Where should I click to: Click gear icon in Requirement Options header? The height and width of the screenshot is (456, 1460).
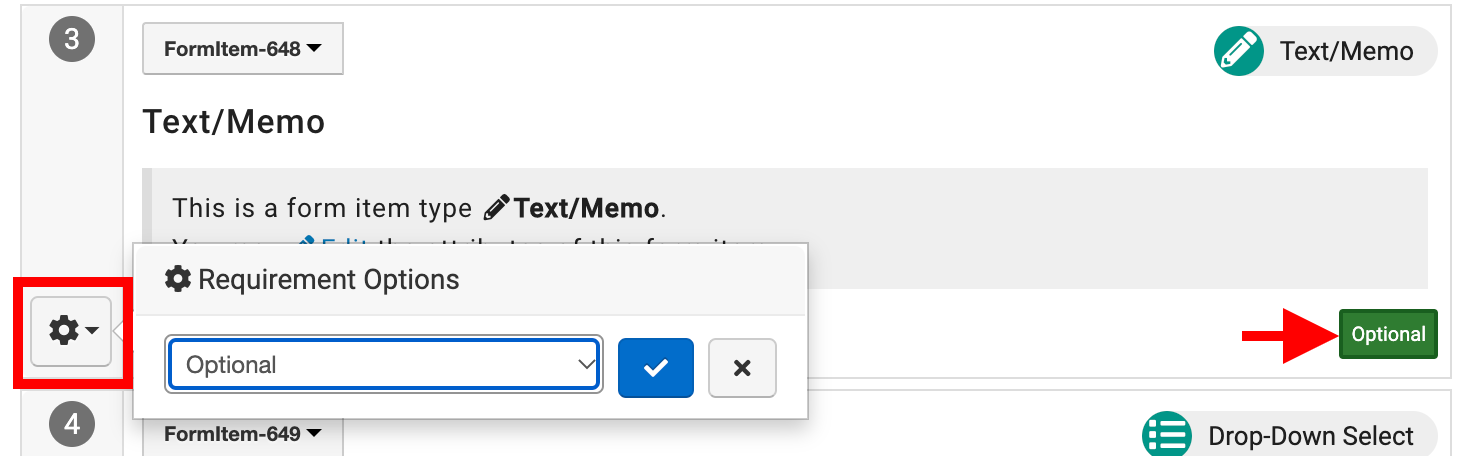pyautogui.click(x=178, y=279)
